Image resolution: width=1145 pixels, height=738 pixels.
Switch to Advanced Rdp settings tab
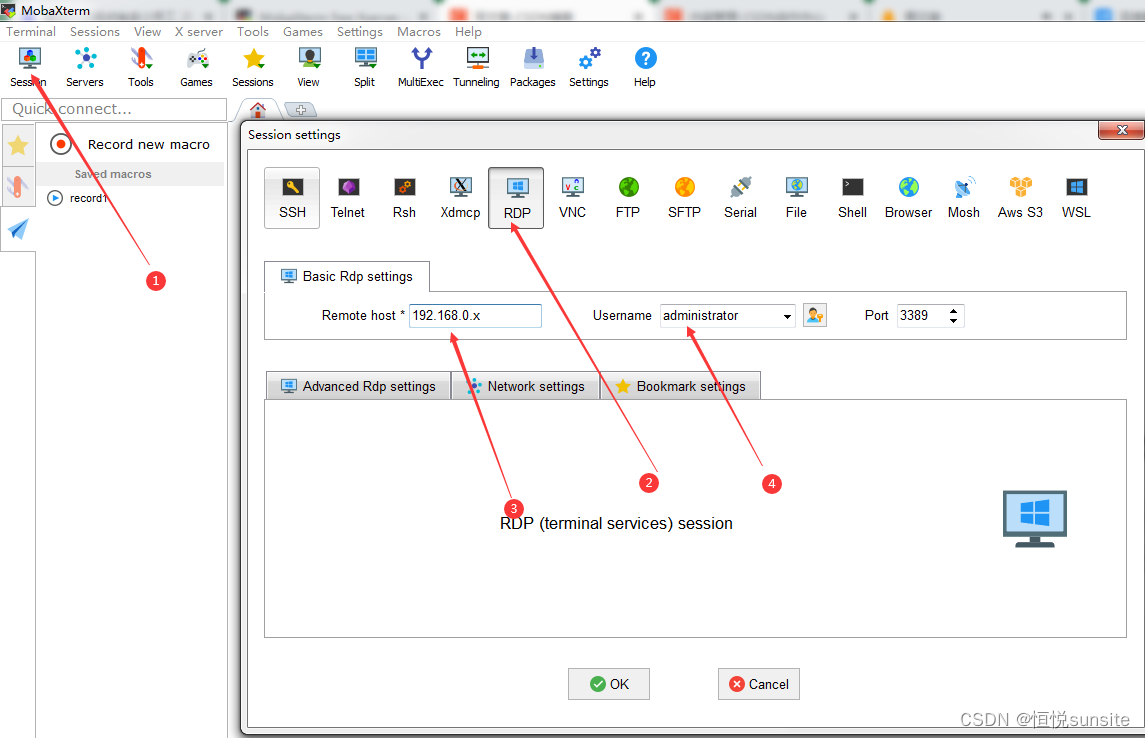[x=357, y=385]
